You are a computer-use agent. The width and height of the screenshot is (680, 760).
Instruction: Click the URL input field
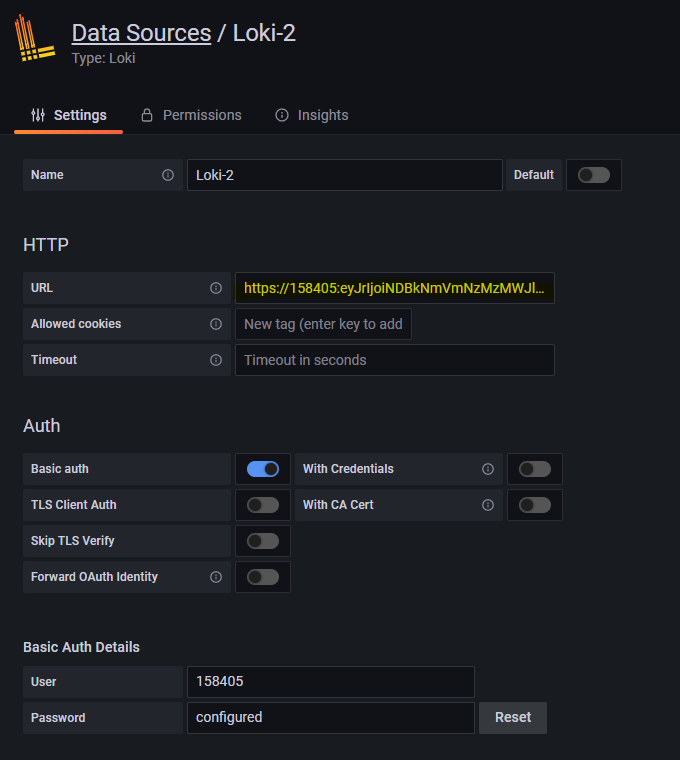point(395,288)
